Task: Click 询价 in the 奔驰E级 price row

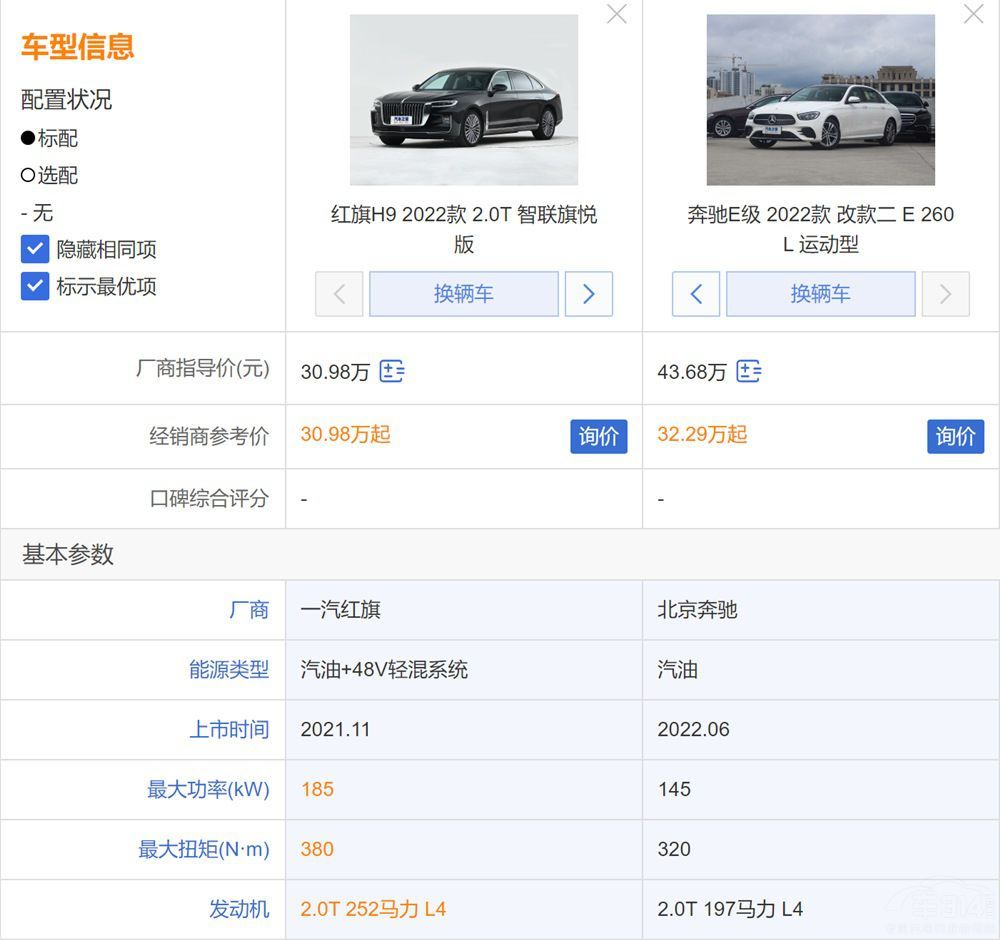Action: (x=955, y=436)
